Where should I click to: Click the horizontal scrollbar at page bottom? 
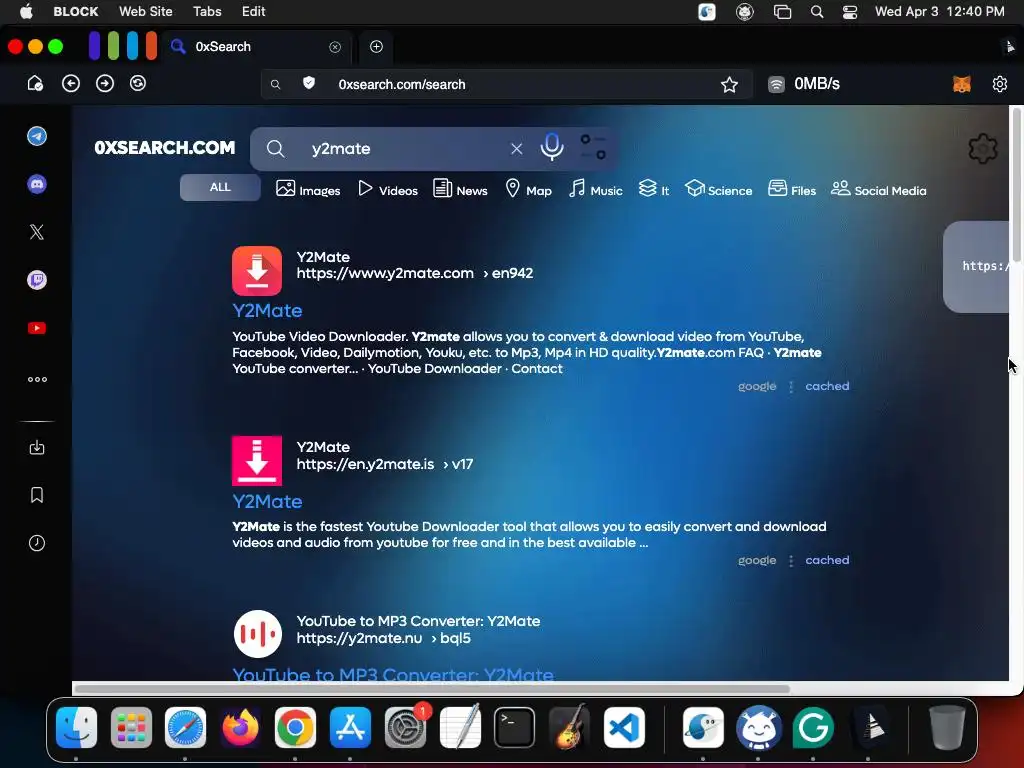coord(432,688)
